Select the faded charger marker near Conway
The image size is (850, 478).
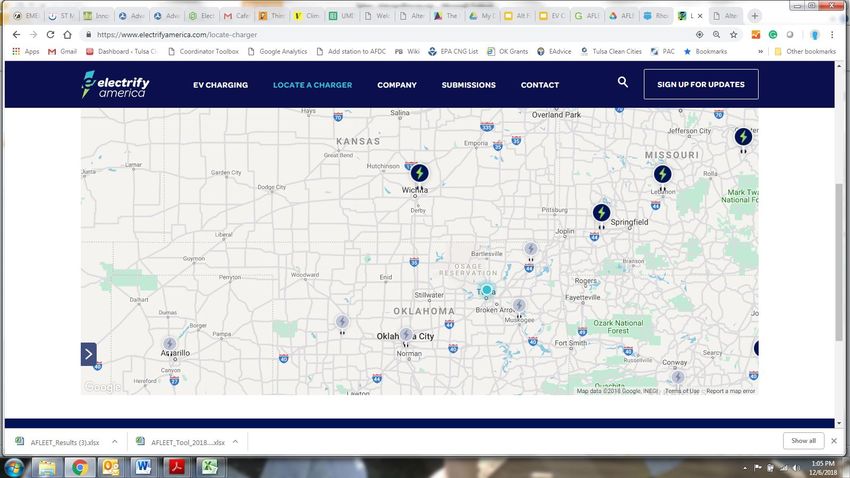(678, 377)
